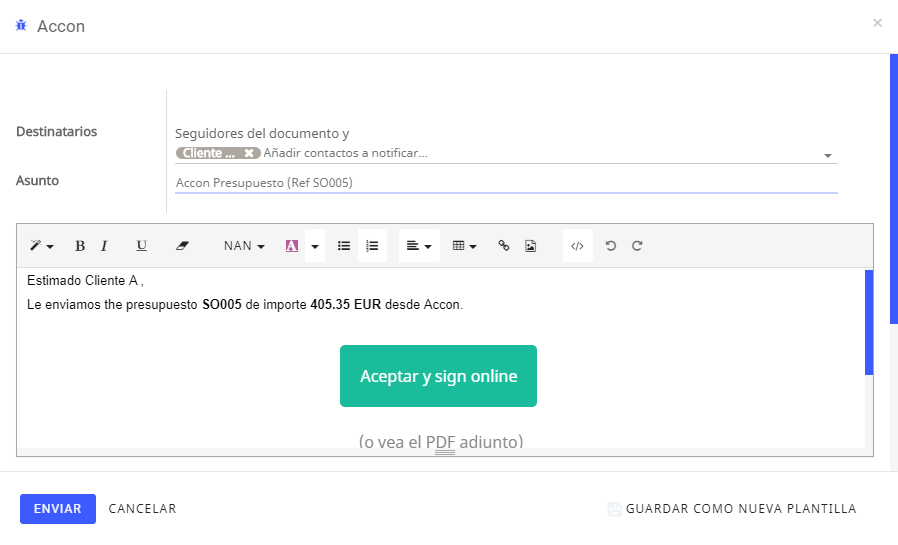Toggle underline text formatting

141,246
